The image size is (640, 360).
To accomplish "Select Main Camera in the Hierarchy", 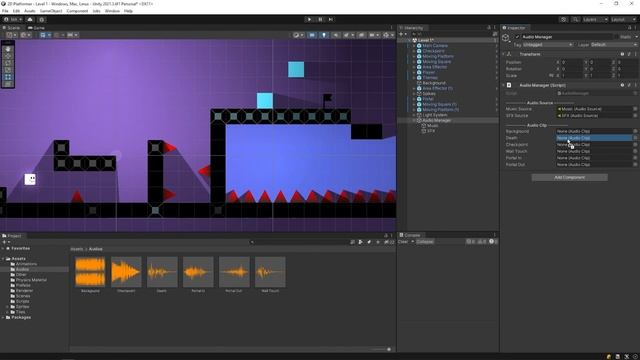I will coord(435,46).
